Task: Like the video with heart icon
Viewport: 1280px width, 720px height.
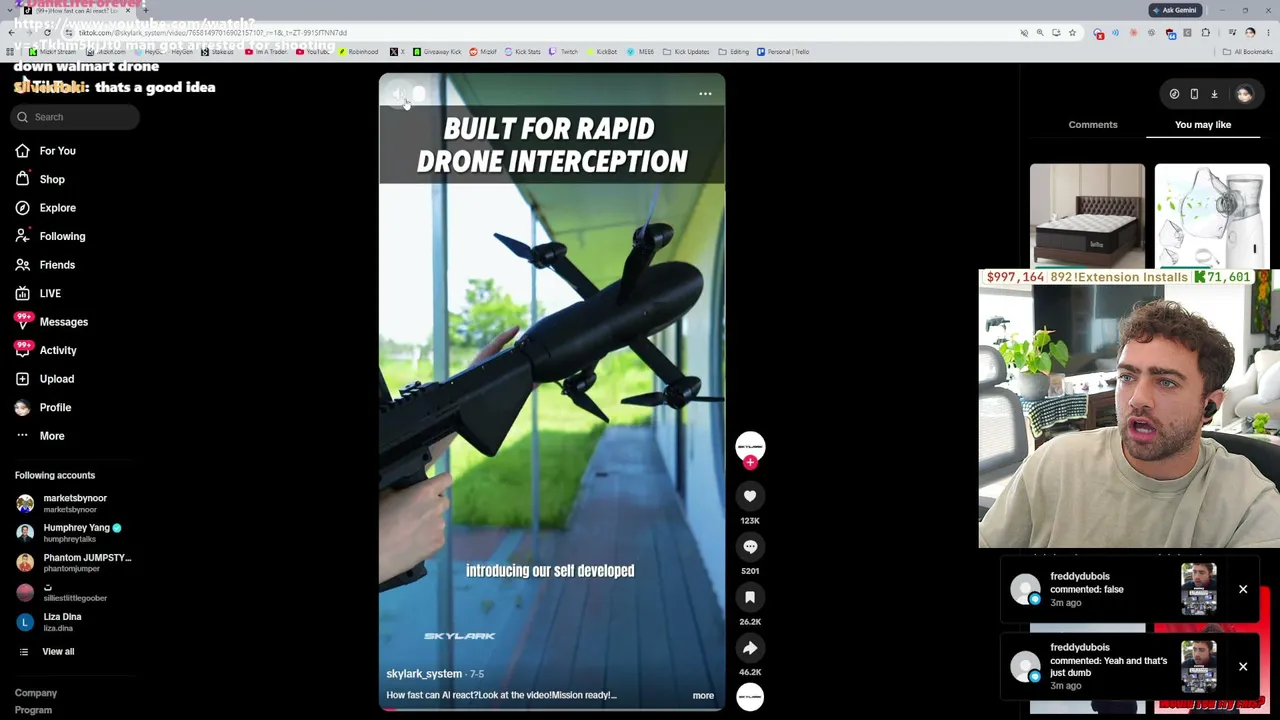Action: 750,496
